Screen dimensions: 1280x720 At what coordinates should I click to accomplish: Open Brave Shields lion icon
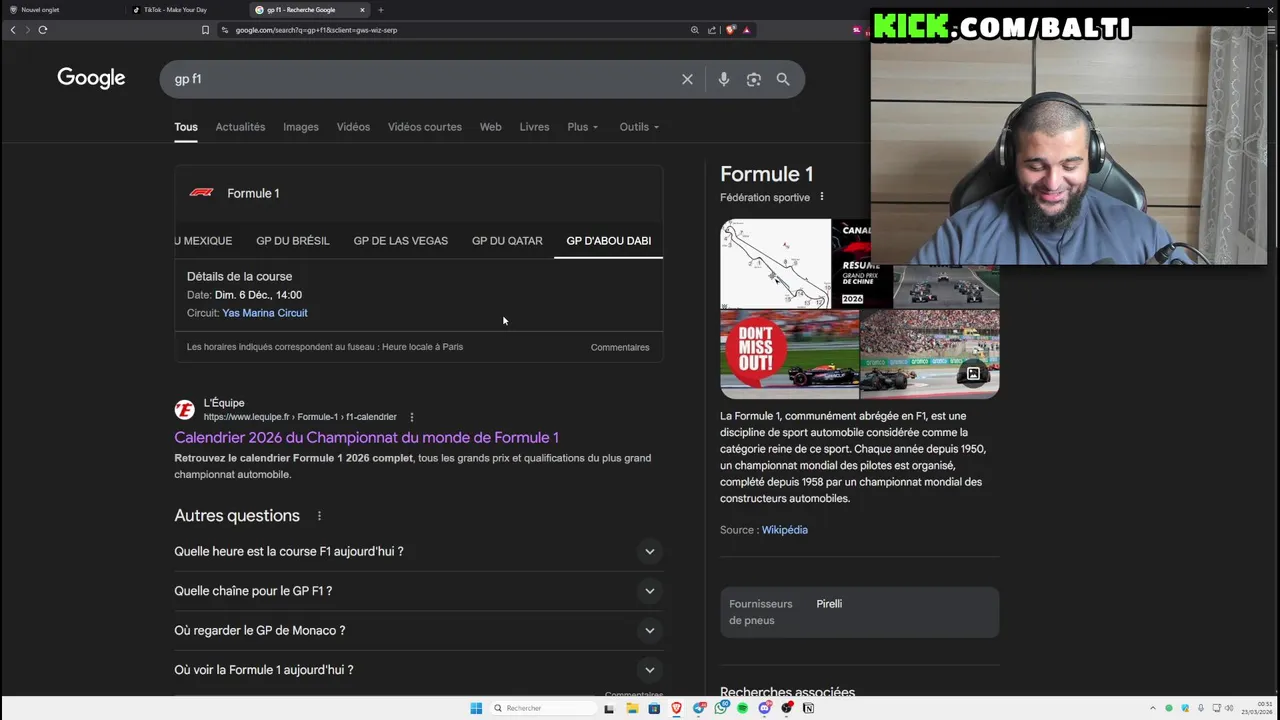click(x=730, y=30)
